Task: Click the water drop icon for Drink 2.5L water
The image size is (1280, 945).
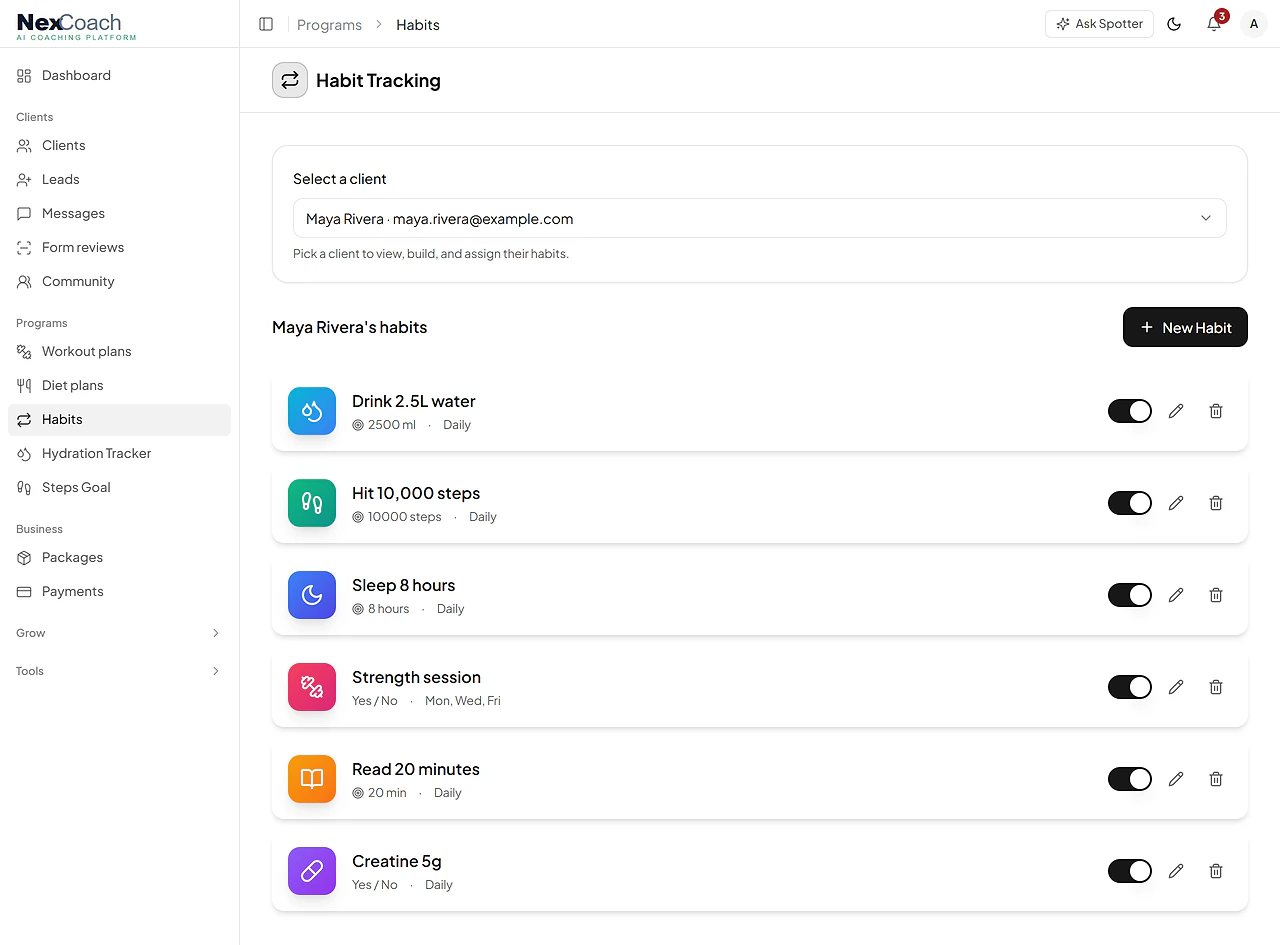Action: 312,411
